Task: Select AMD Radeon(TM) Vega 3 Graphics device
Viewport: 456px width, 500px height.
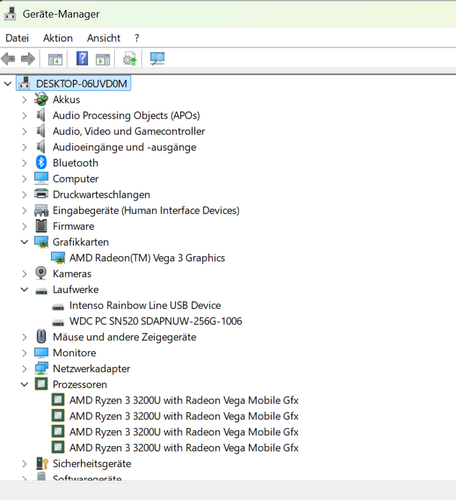Action: 147,258
